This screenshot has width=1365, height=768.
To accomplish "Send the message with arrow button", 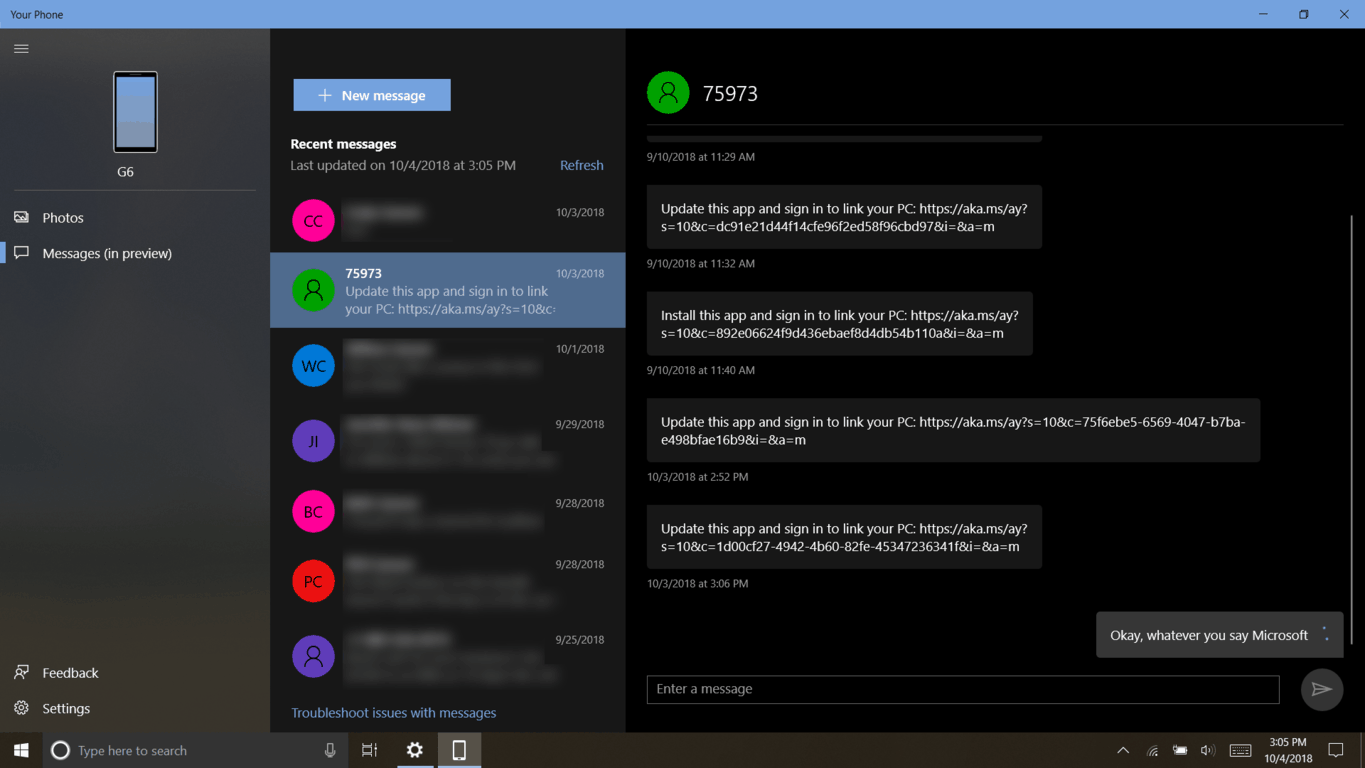I will pyautogui.click(x=1322, y=689).
